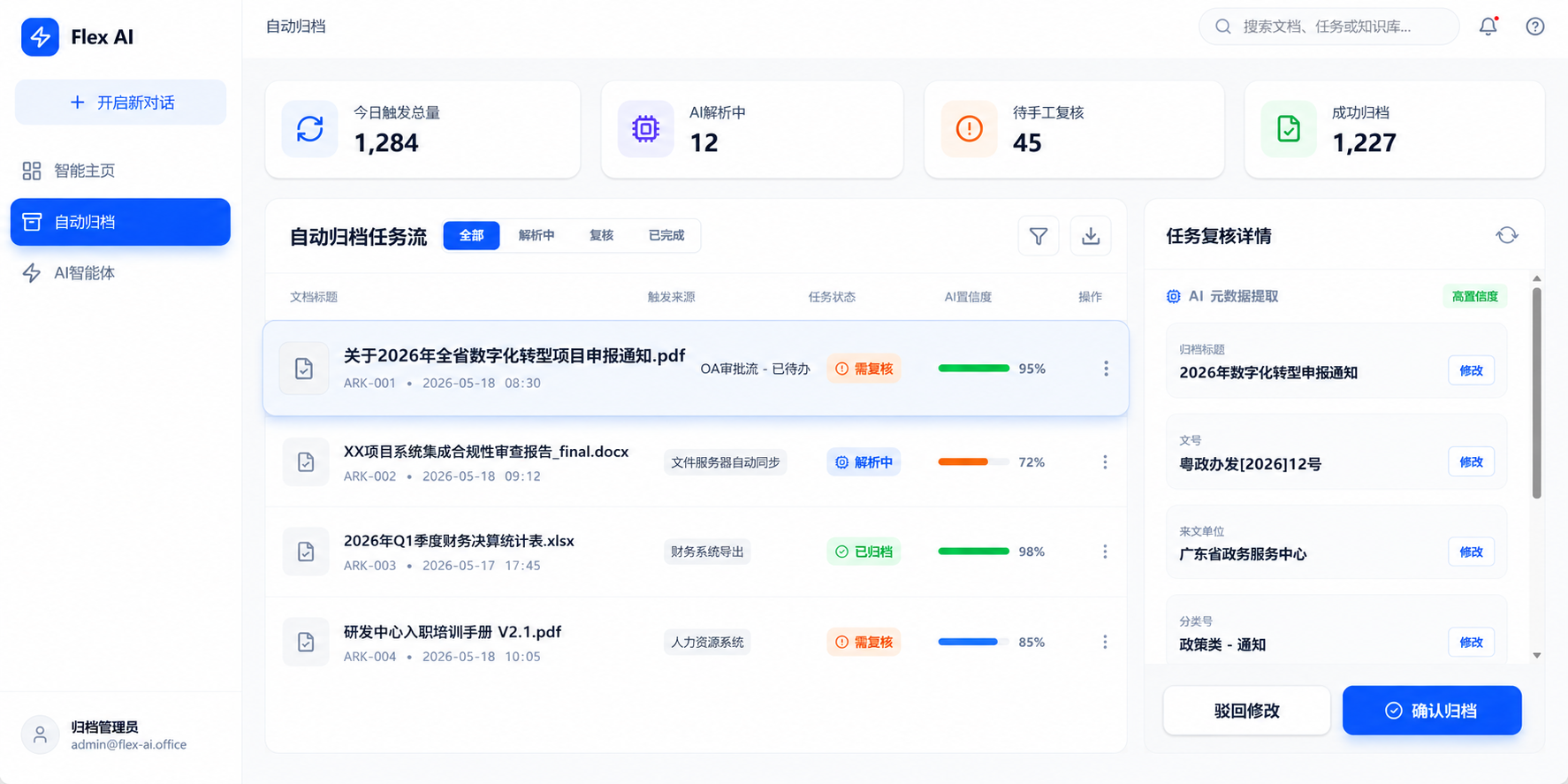Click 修改 next to 来文单位

pos(1471,552)
